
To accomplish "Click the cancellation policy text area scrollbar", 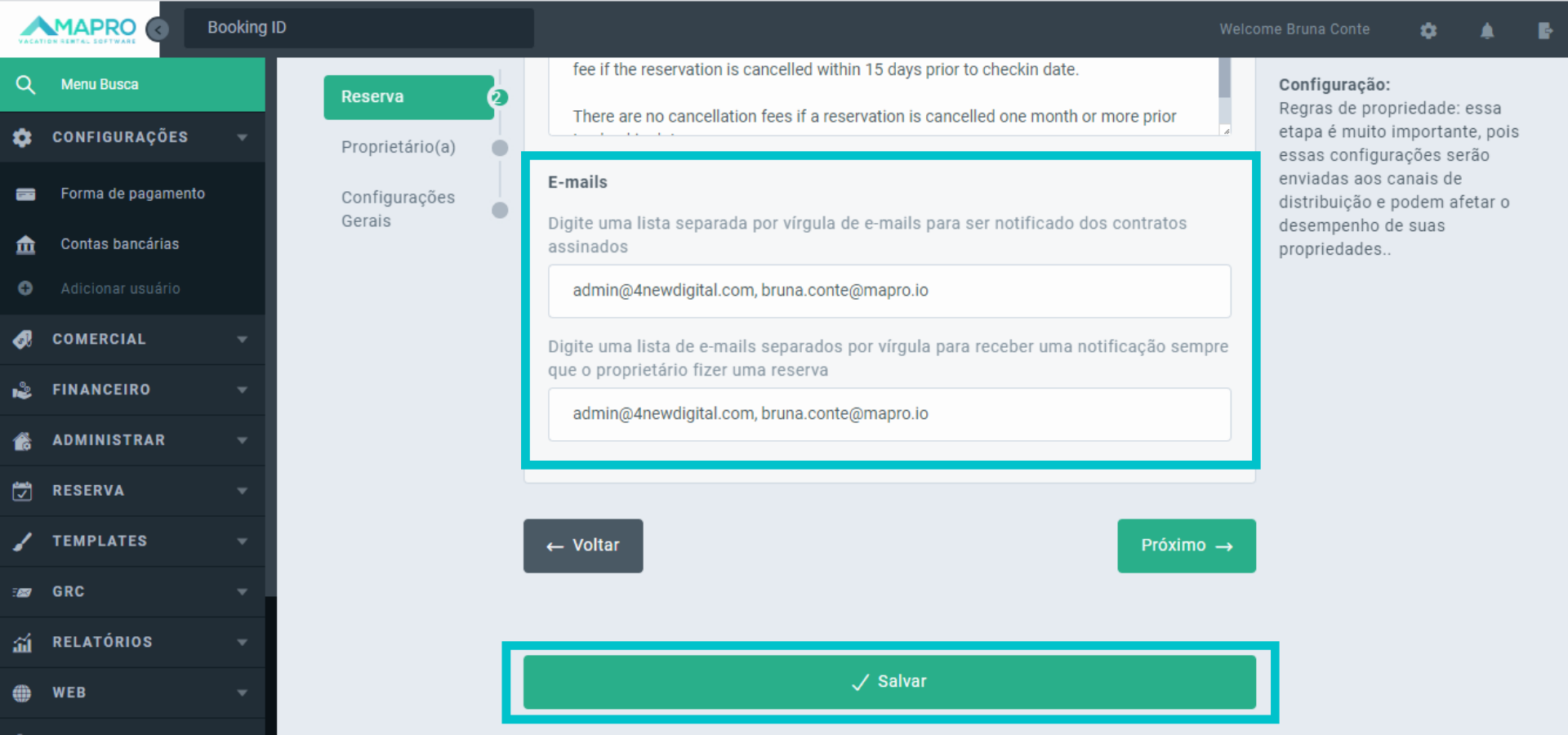I will [x=1224, y=78].
